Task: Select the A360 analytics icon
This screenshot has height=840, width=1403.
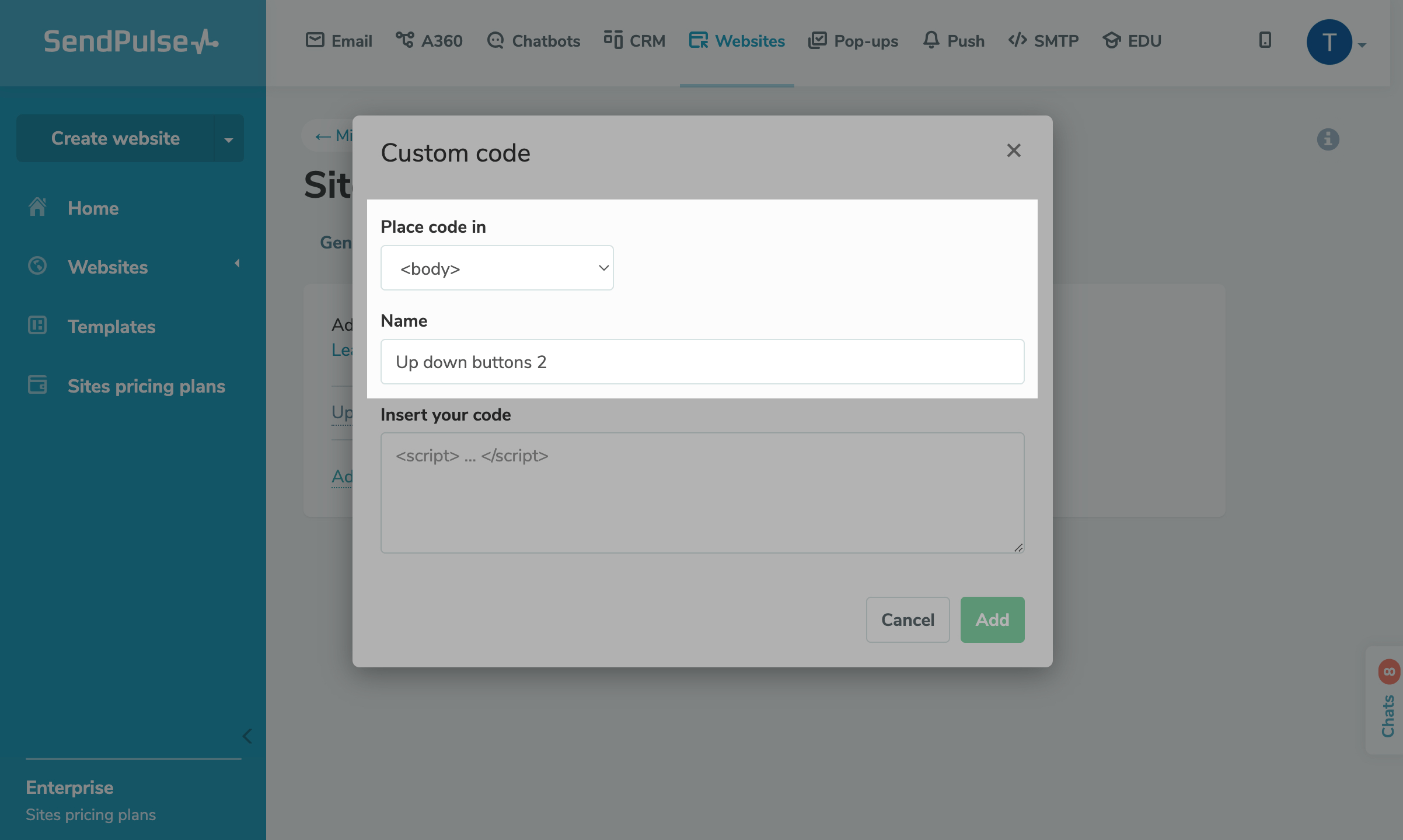Action: tap(406, 40)
